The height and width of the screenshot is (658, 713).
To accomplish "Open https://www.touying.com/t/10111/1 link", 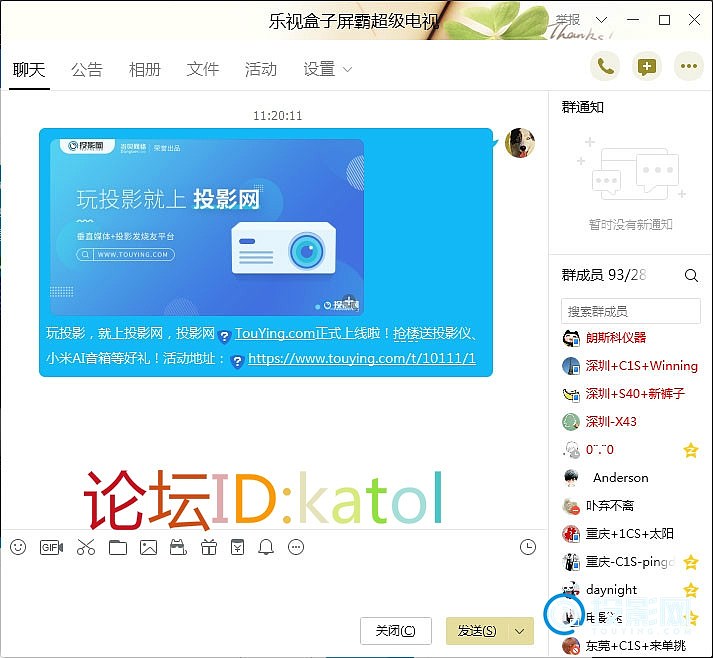I will coord(362,358).
